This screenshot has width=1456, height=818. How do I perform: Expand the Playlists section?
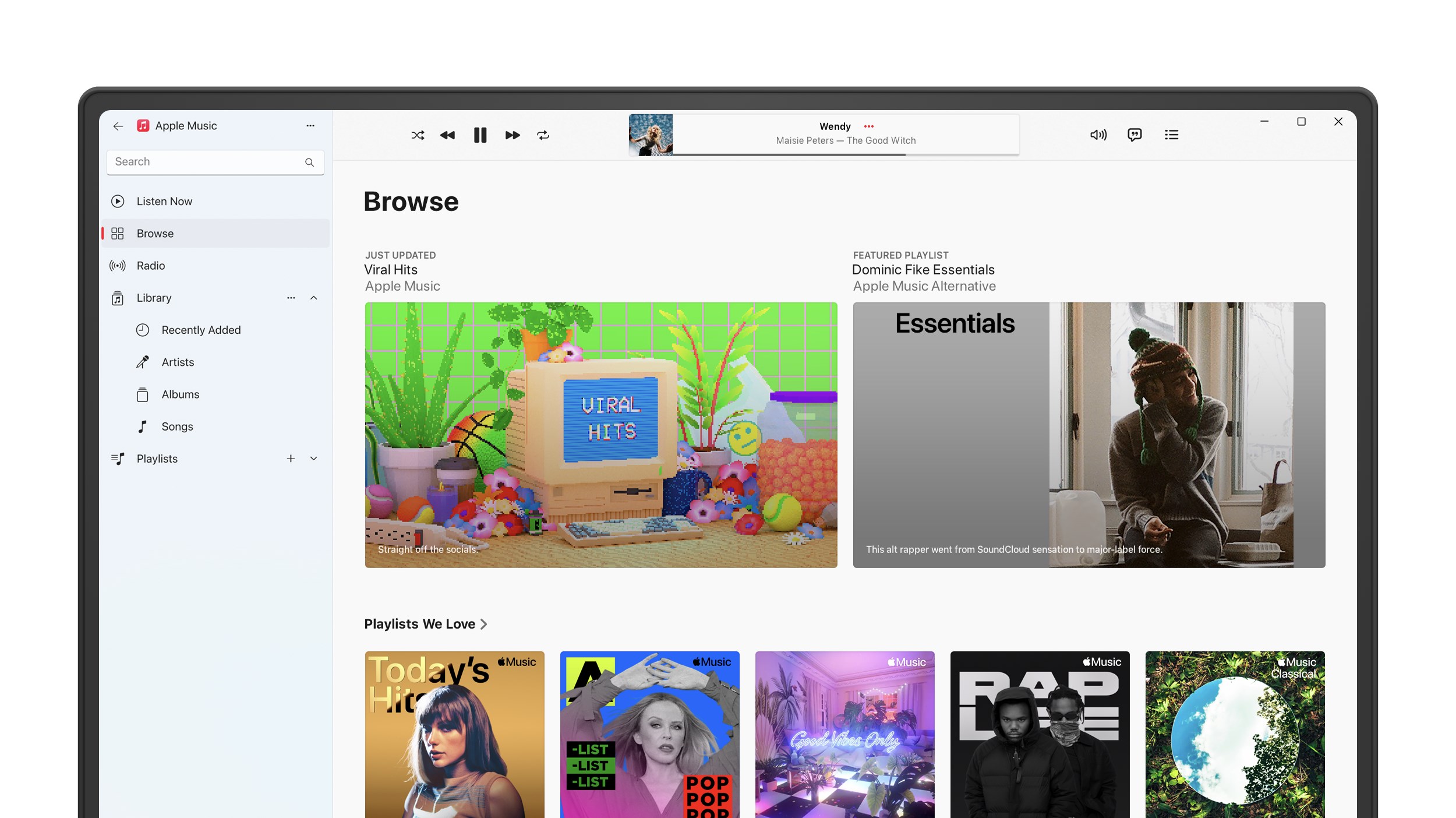[314, 459]
